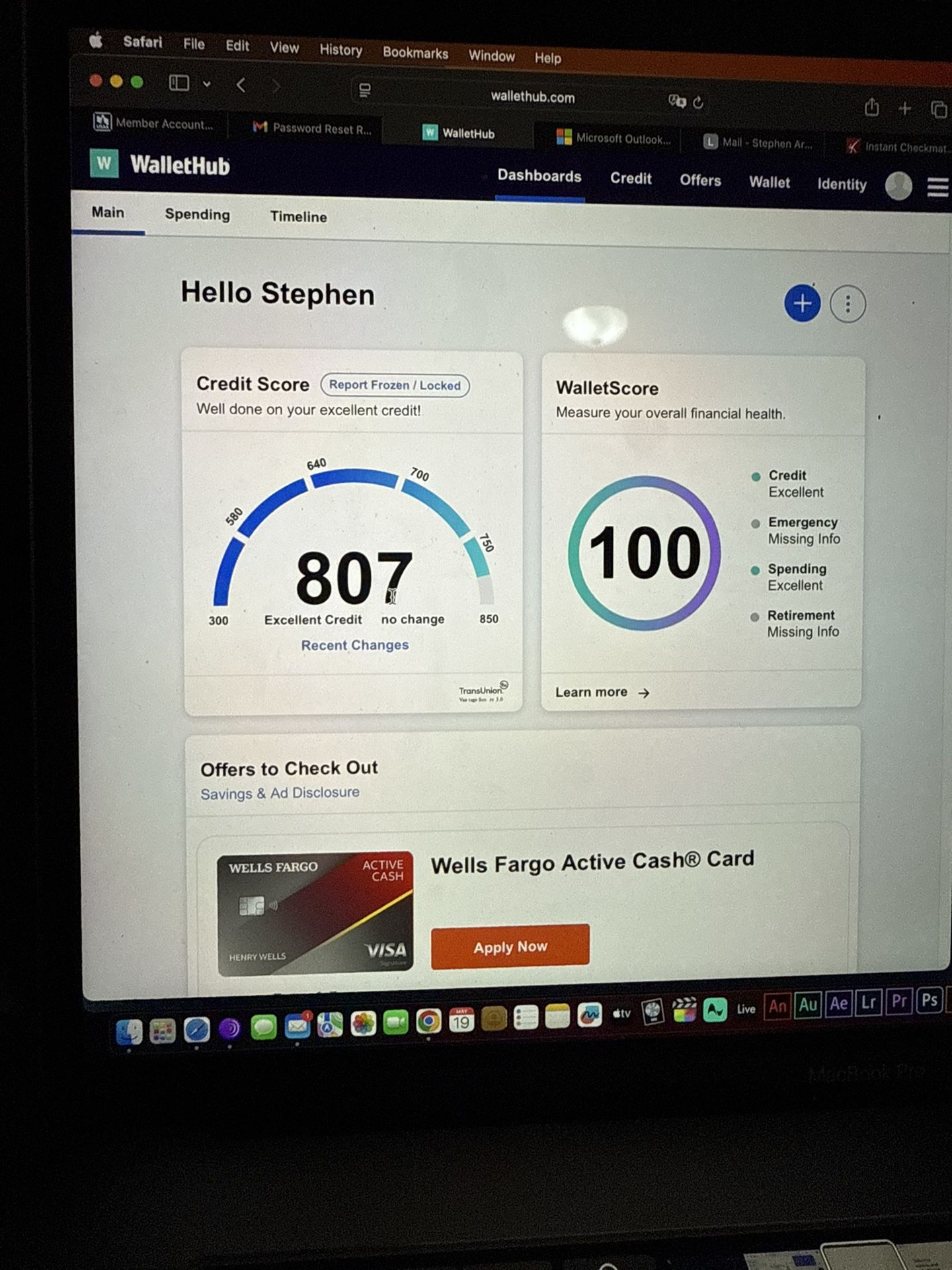
Task: Open the sidebar dropdown chevron in Safari
Action: click(x=207, y=84)
